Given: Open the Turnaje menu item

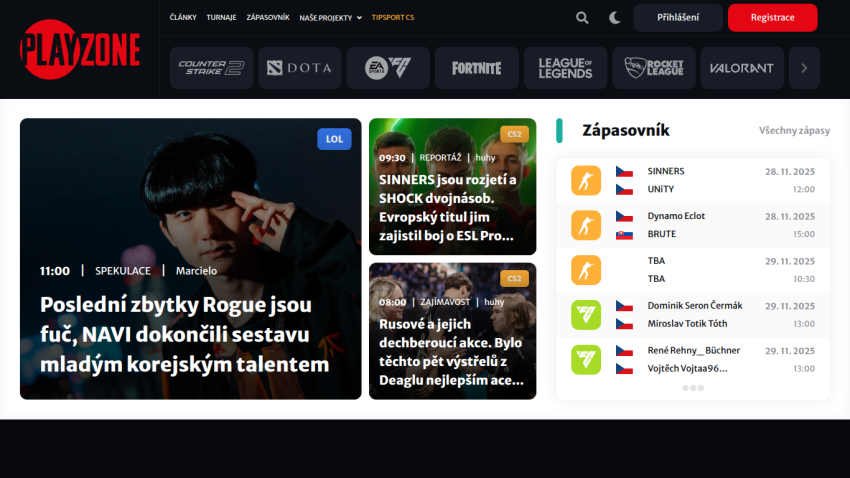Looking at the screenshot, I should pos(221,17).
